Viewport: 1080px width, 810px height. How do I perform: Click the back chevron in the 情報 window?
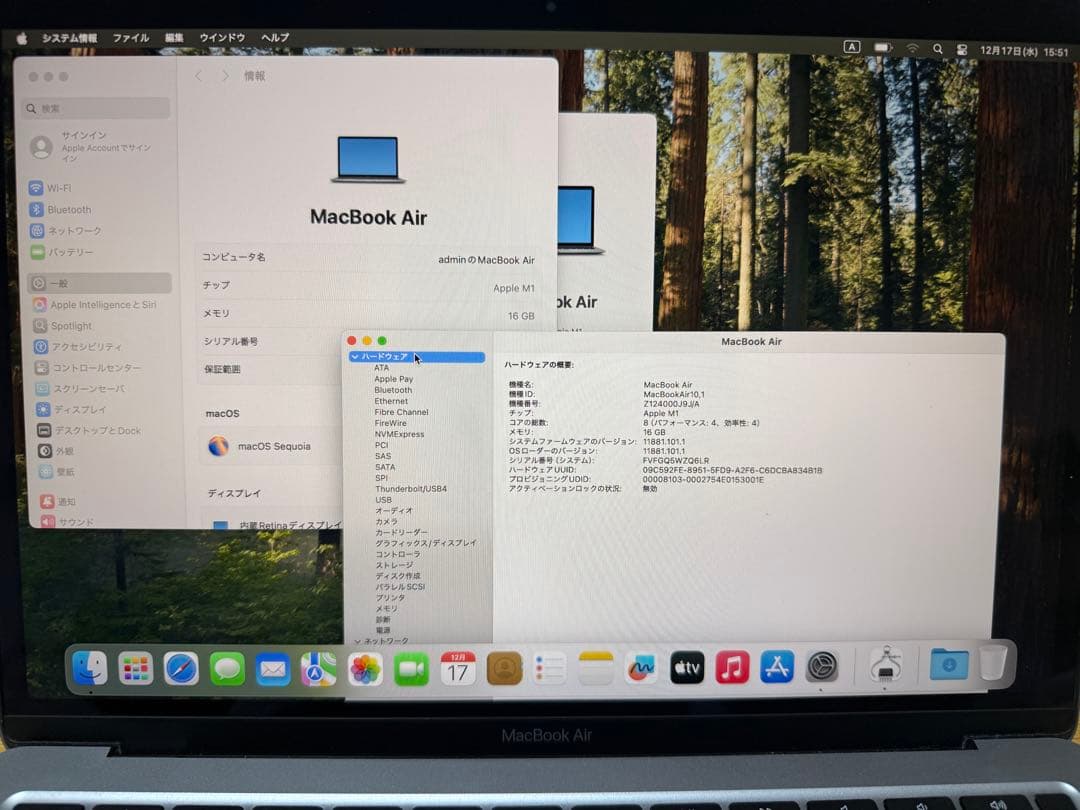click(198, 75)
